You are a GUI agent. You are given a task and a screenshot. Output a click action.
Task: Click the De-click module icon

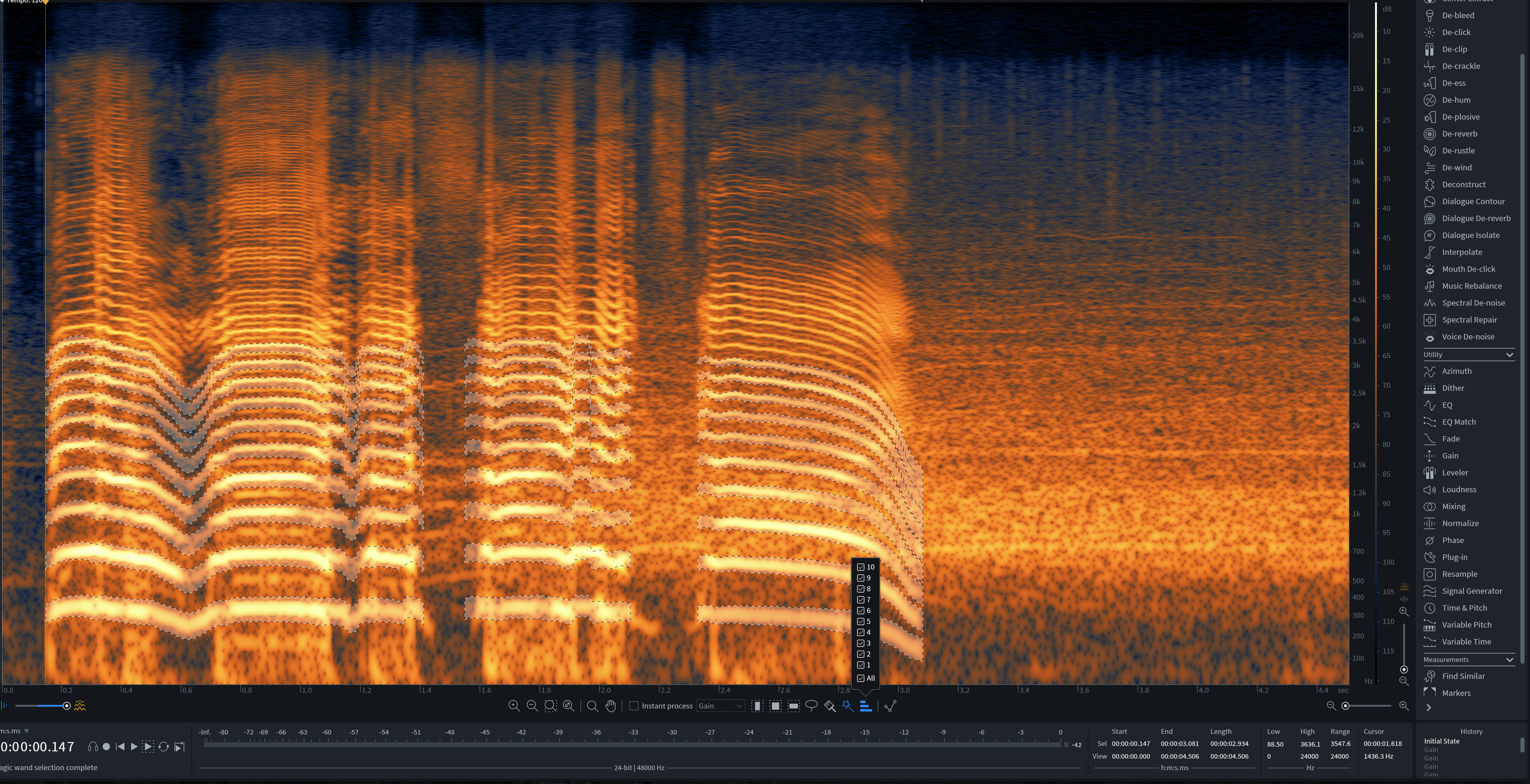coord(1430,32)
